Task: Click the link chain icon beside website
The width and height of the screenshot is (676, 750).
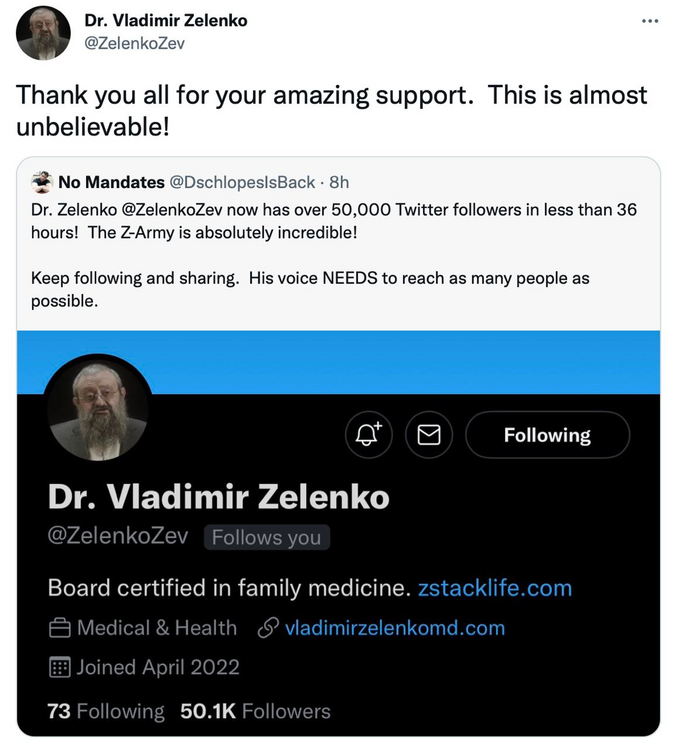Action: (x=267, y=628)
